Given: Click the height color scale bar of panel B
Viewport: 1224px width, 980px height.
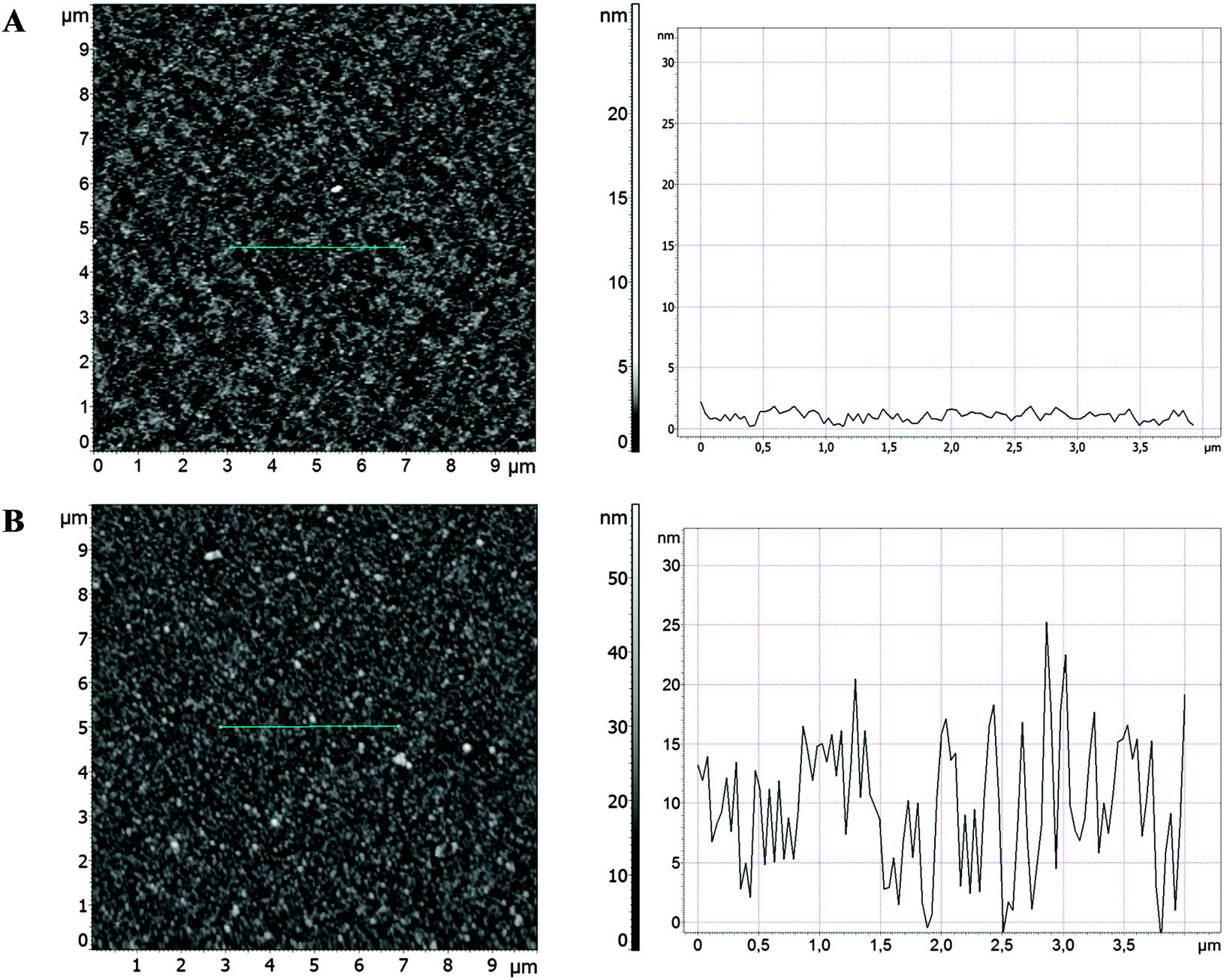Looking at the screenshot, I should 635,727.
